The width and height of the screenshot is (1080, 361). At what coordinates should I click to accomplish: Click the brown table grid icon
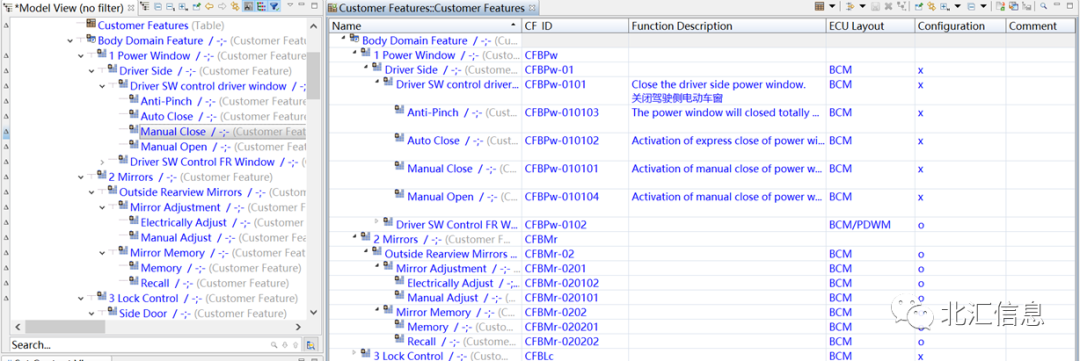point(820,6)
